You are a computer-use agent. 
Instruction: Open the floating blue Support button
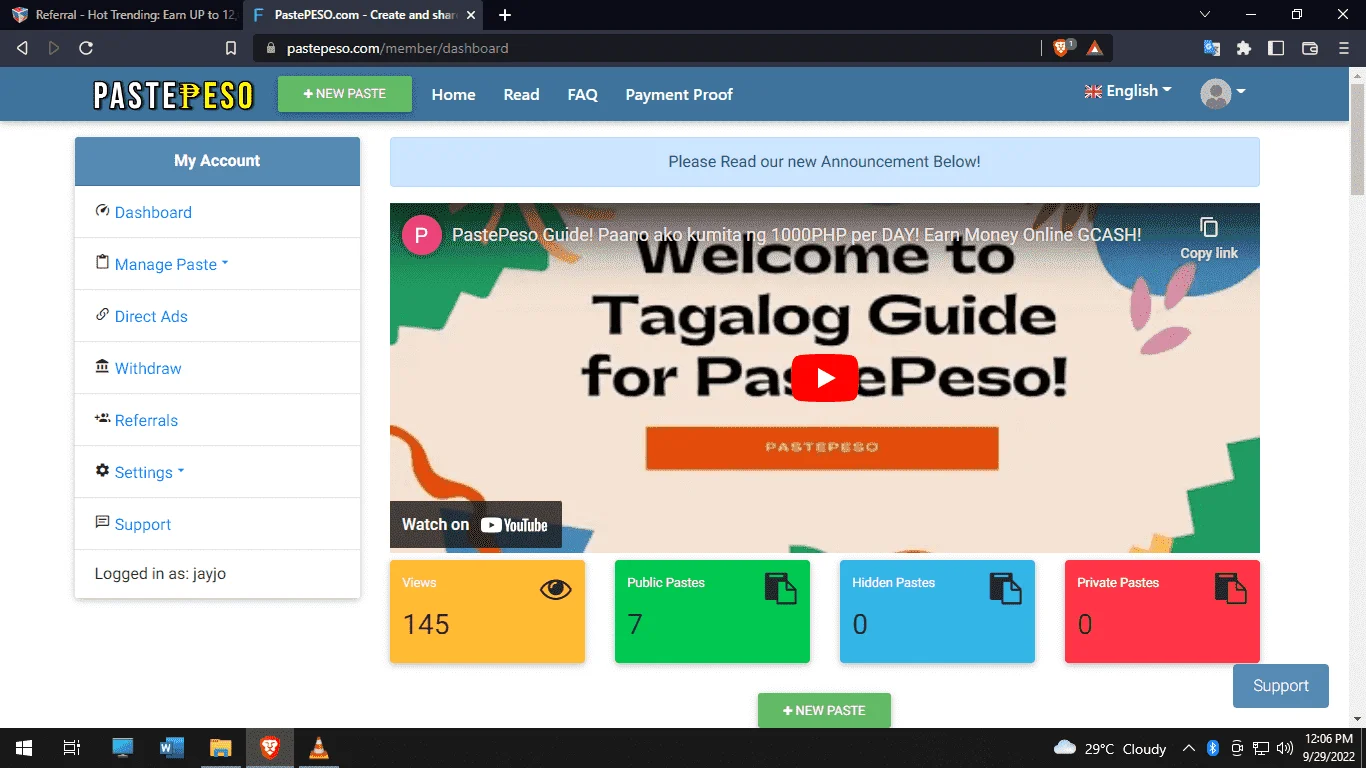coord(1281,686)
